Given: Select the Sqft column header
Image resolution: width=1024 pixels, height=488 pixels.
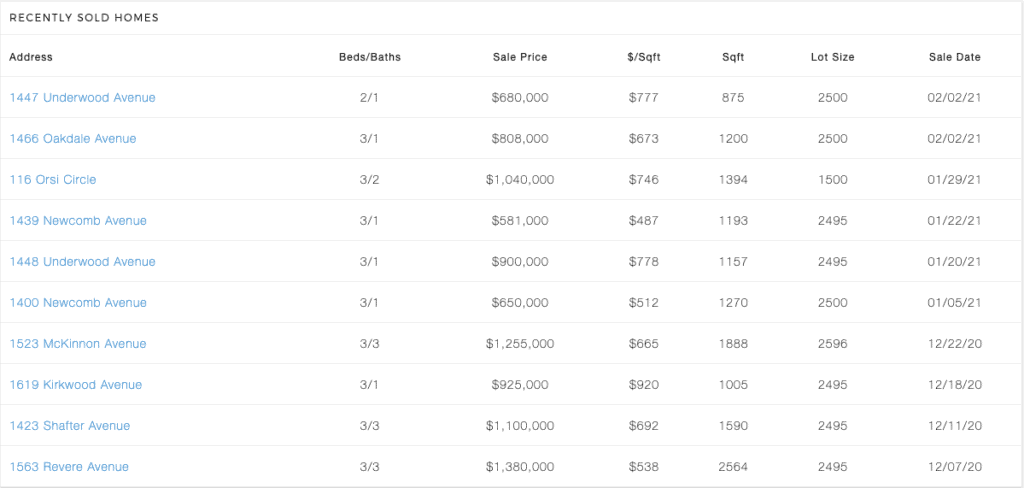Looking at the screenshot, I should click(x=733, y=57).
